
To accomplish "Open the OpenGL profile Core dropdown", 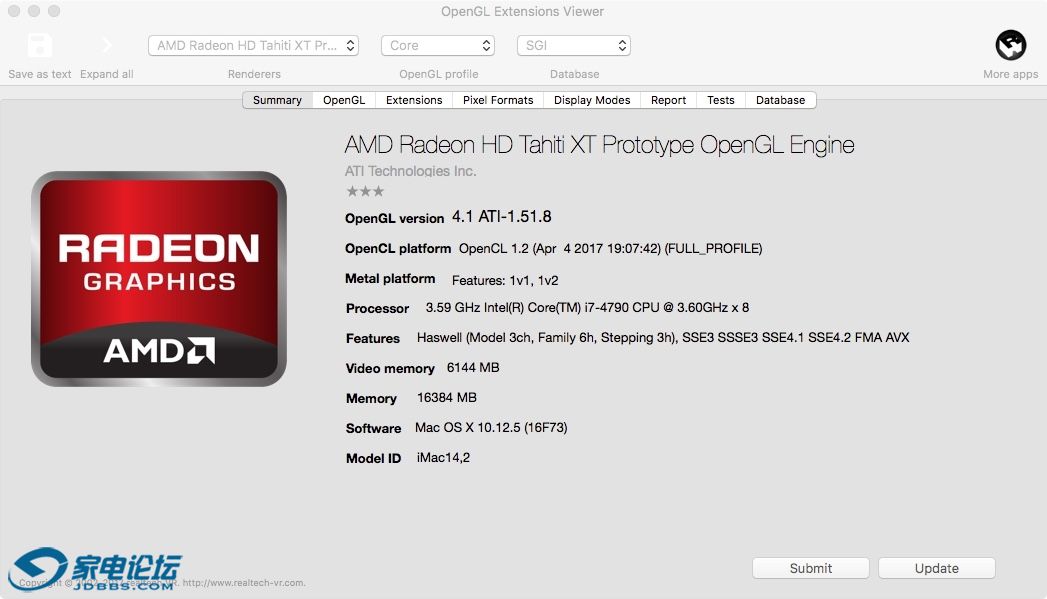I will (438, 46).
